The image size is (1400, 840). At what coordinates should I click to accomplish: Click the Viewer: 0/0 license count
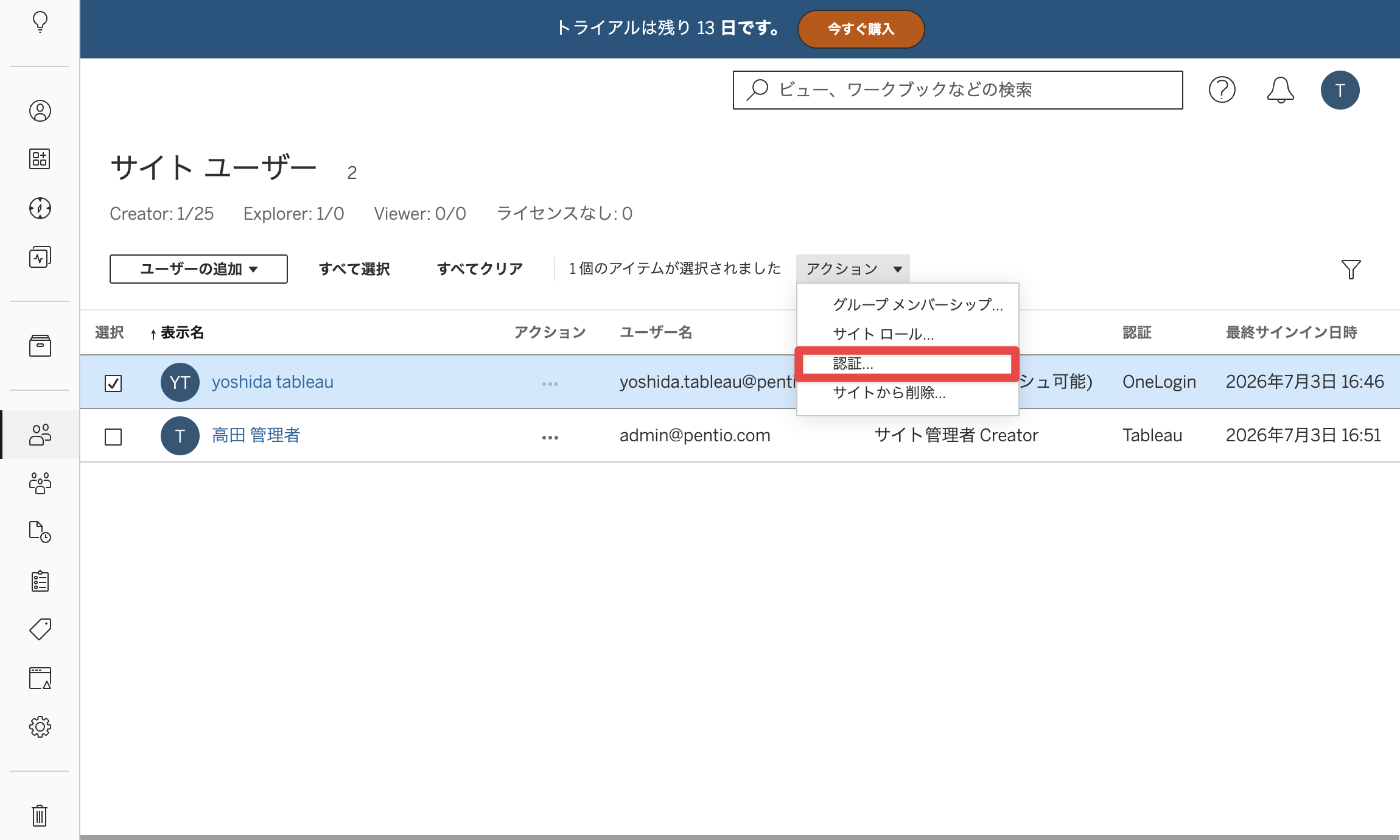420,214
